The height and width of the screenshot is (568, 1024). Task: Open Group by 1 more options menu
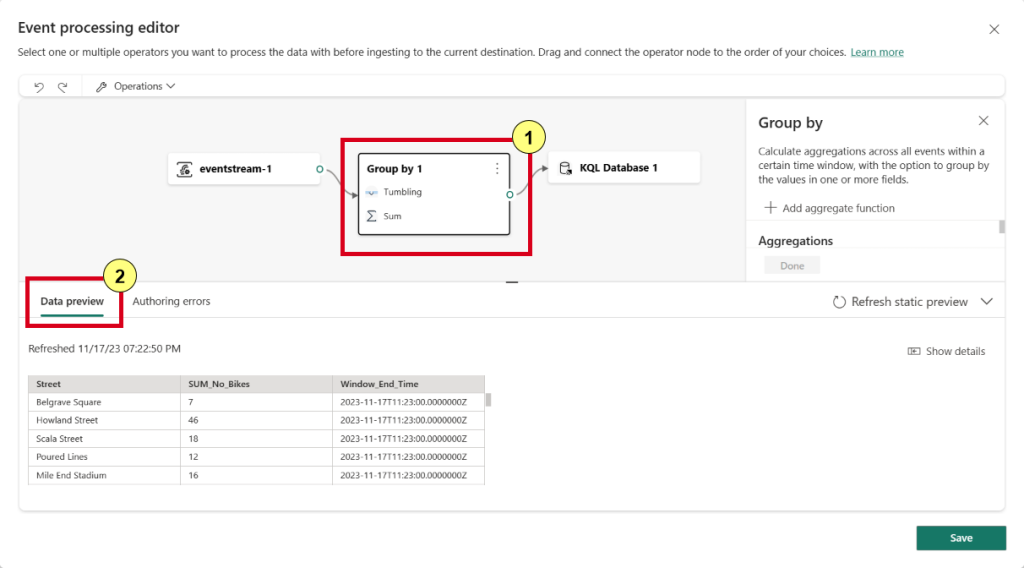[497, 168]
